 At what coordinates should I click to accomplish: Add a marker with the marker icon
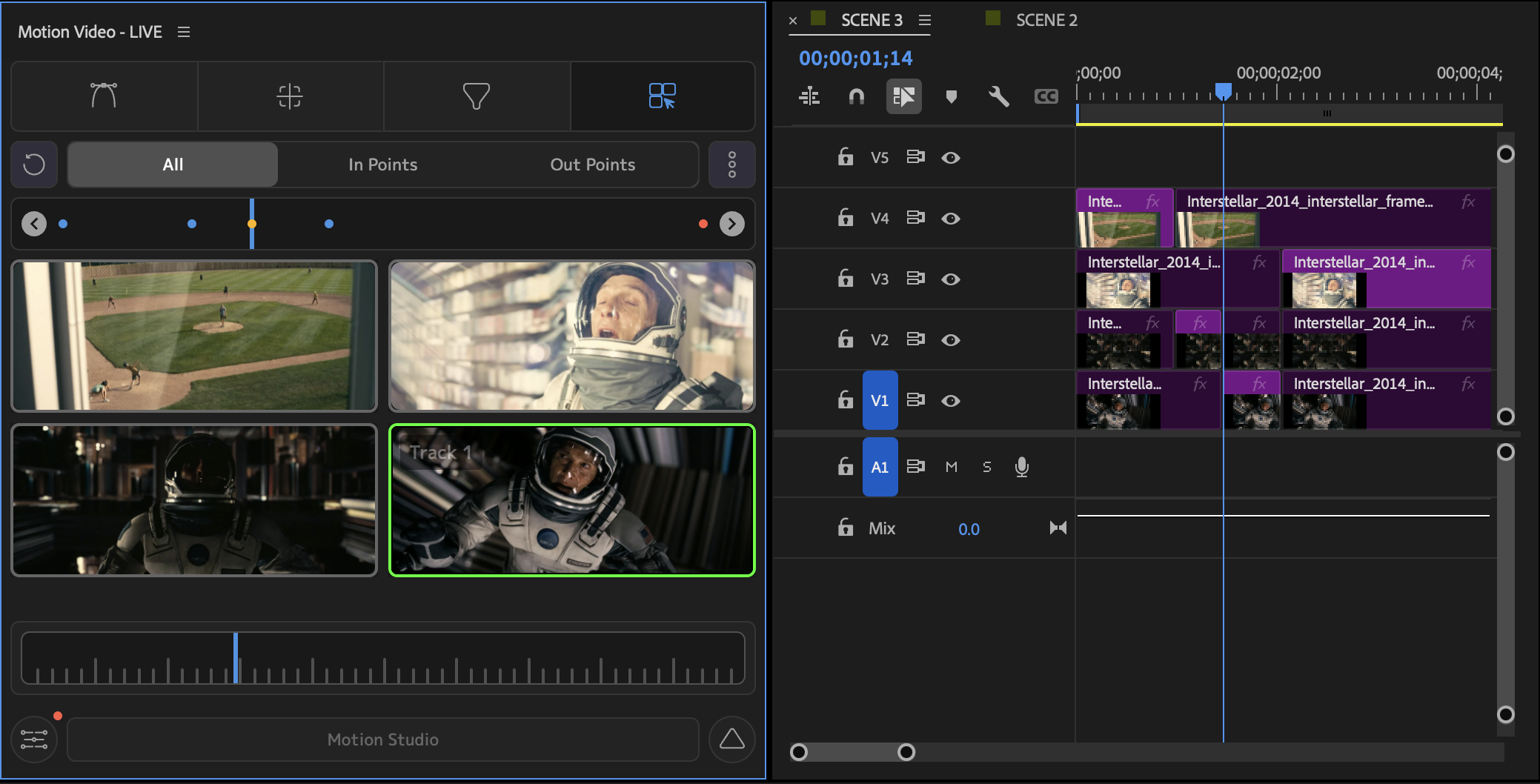point(952,96)
